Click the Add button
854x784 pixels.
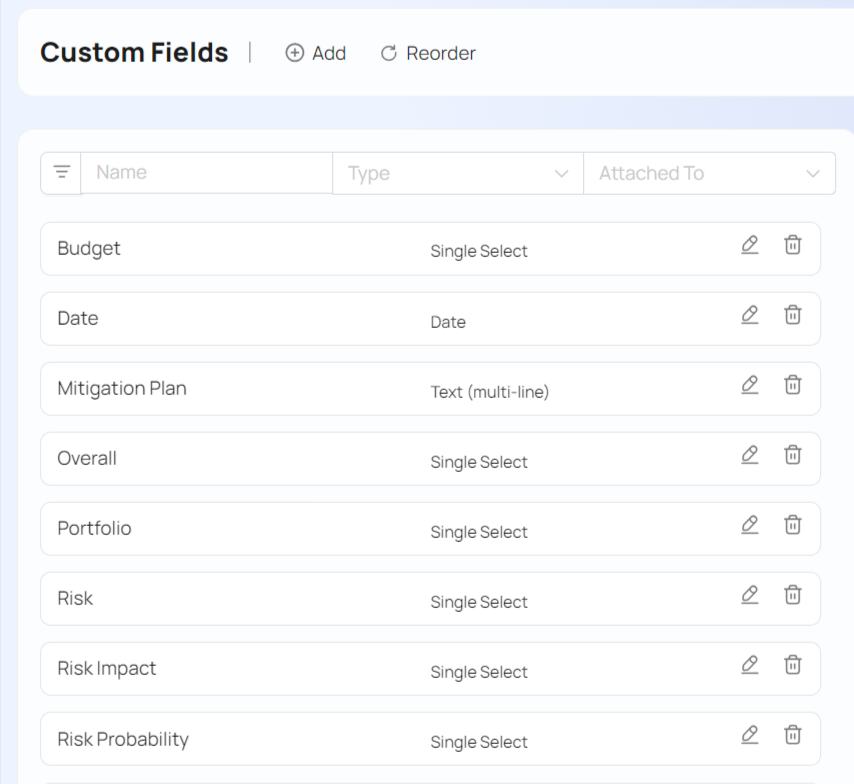pos(316,54)
